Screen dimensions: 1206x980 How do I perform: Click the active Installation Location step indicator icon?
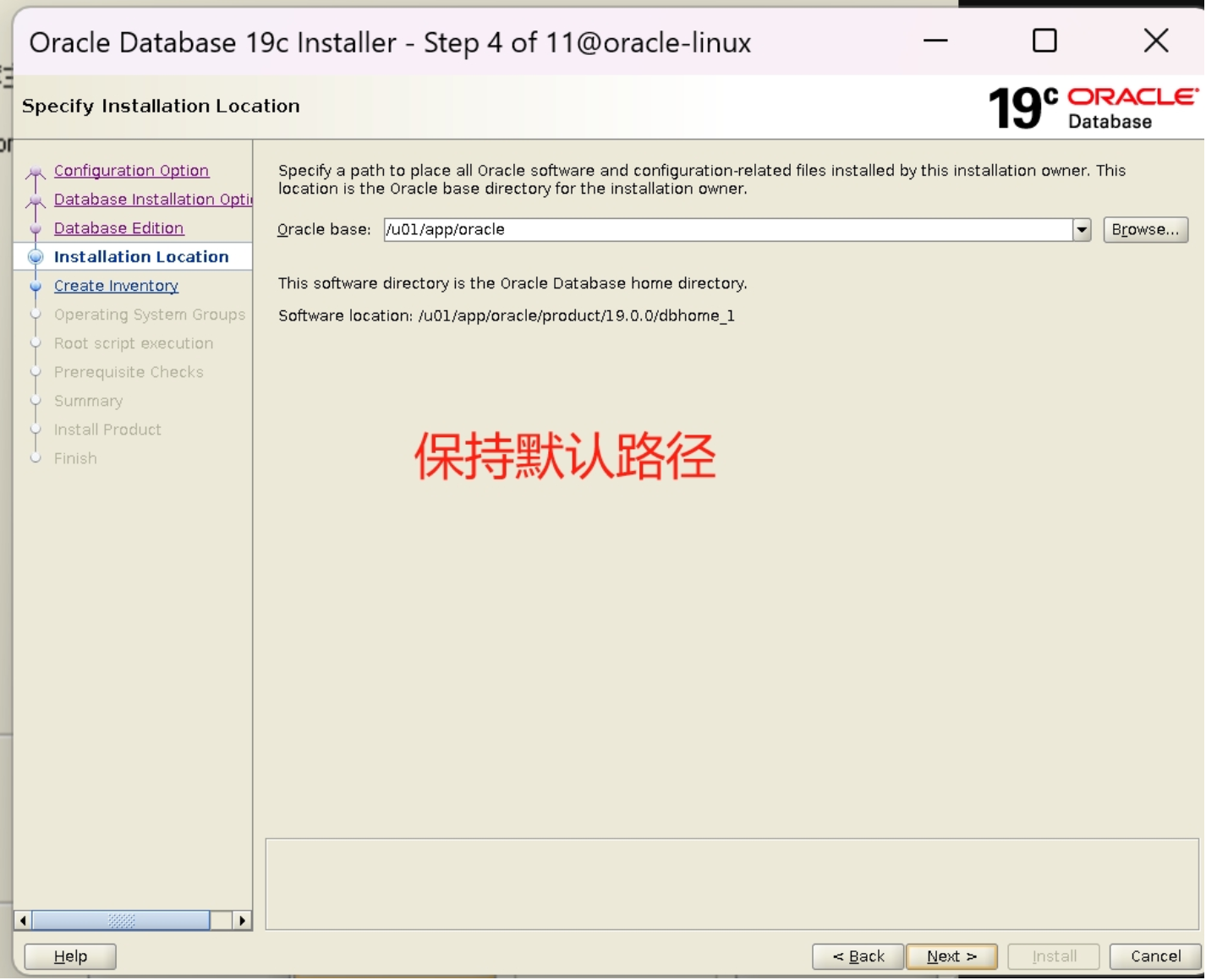pyautogui.click(x=34, y=256)
